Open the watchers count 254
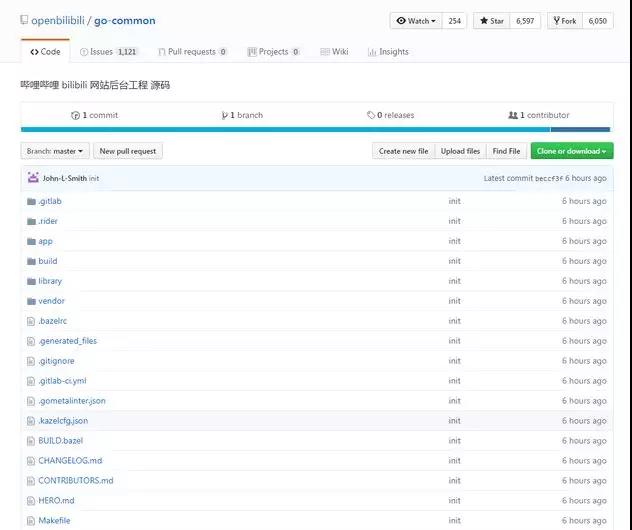The width and height of the screenshot is (632, 530). pyautogui.click(x=454, y=21)
